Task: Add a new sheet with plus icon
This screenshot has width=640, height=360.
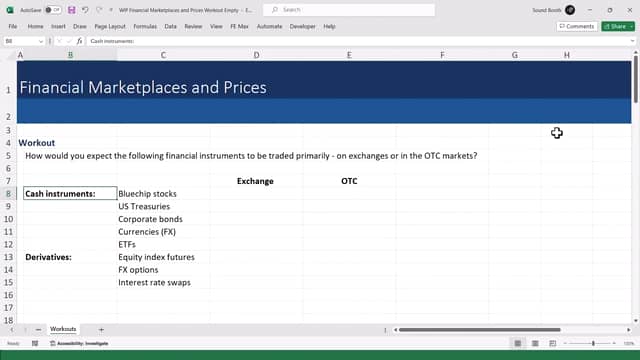Action: tap(101, 330)
